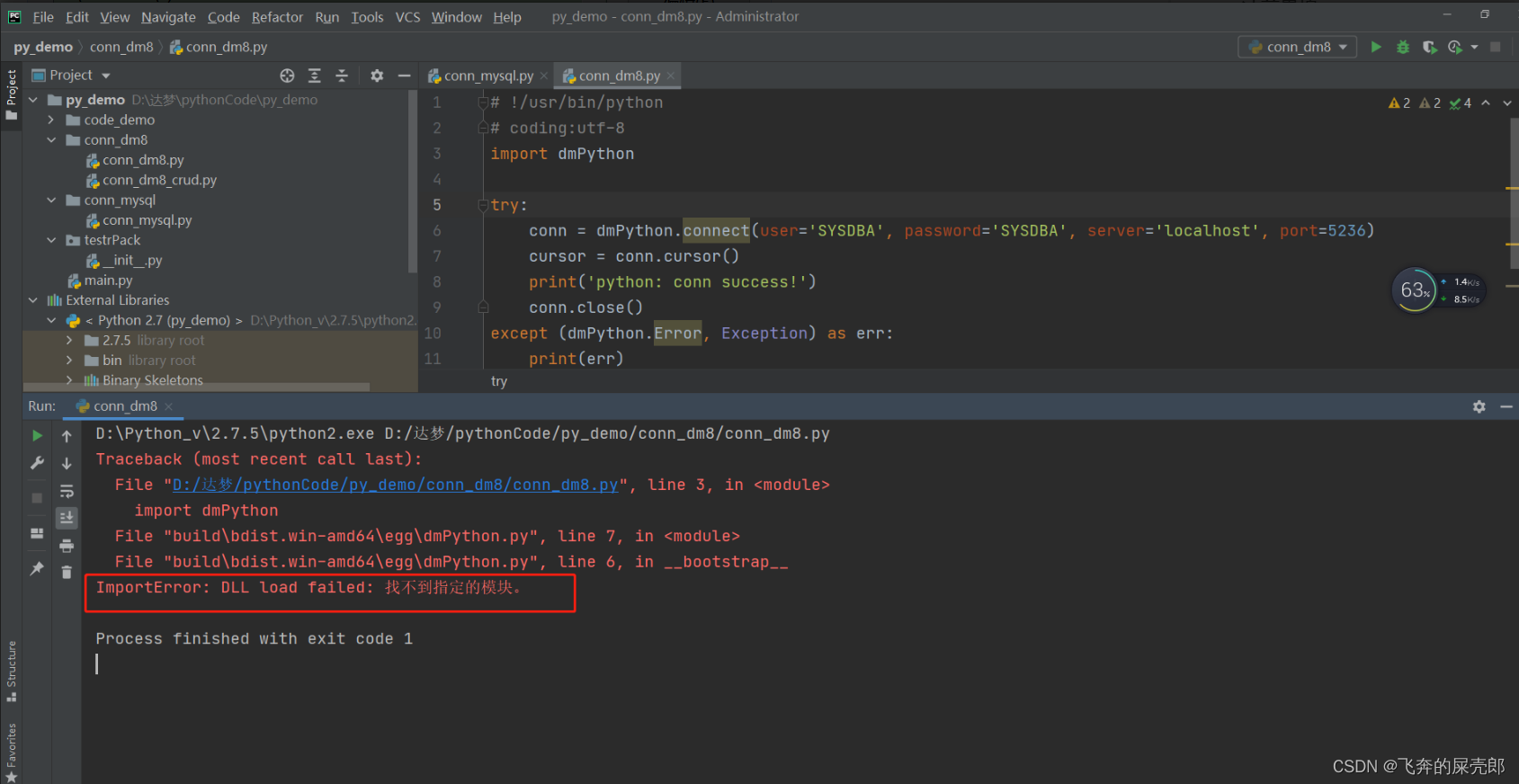
Task: Toggle Favorites tool window side tab
Action: [11, 752]
